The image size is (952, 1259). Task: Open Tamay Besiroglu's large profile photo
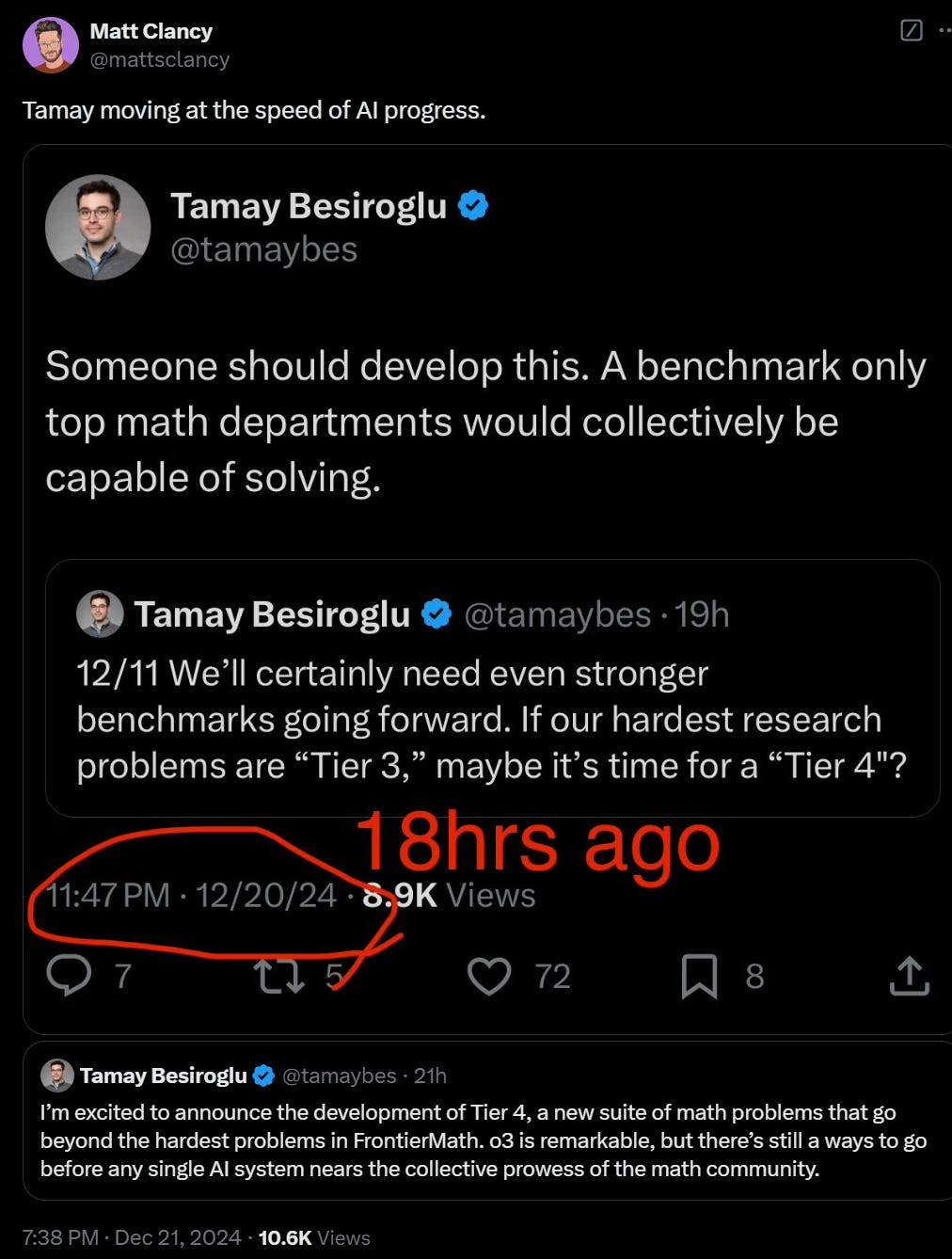click(98, 227)
